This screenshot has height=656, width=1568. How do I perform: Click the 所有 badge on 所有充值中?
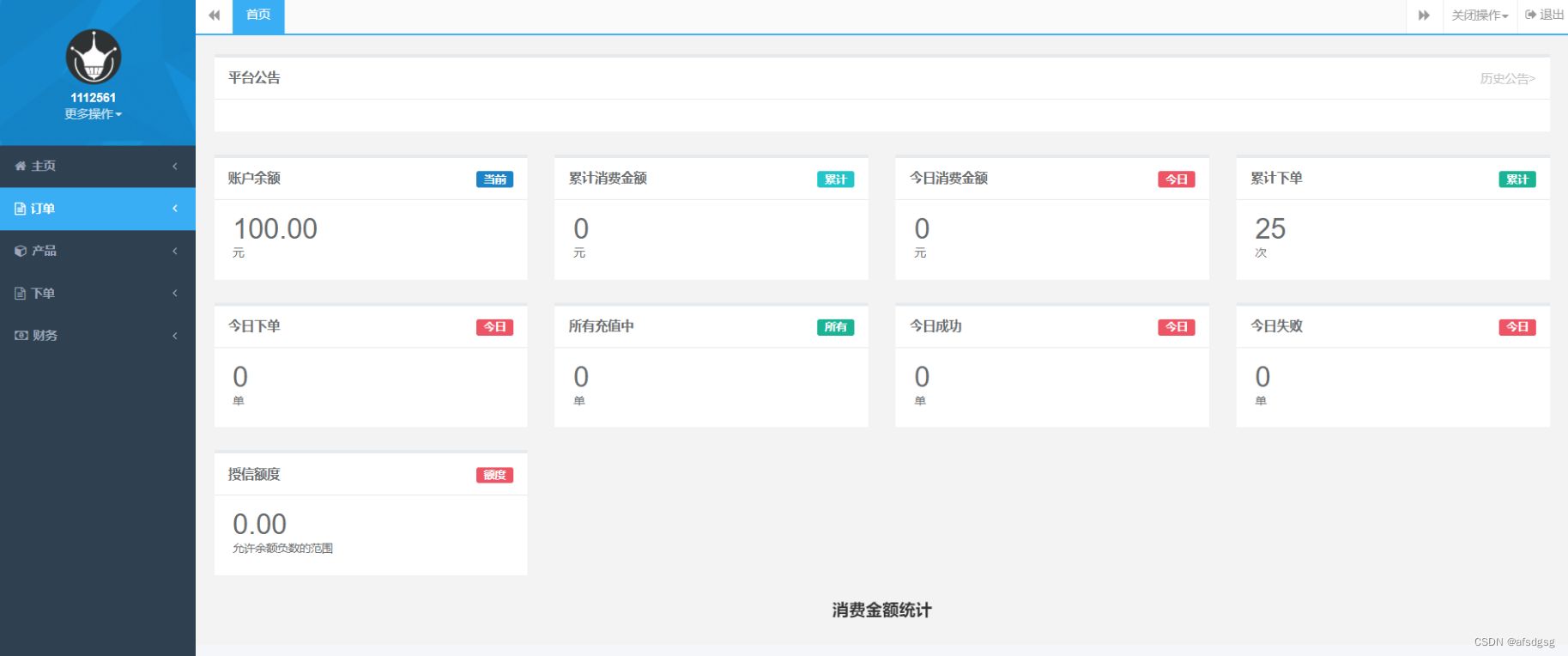point(835,327)
